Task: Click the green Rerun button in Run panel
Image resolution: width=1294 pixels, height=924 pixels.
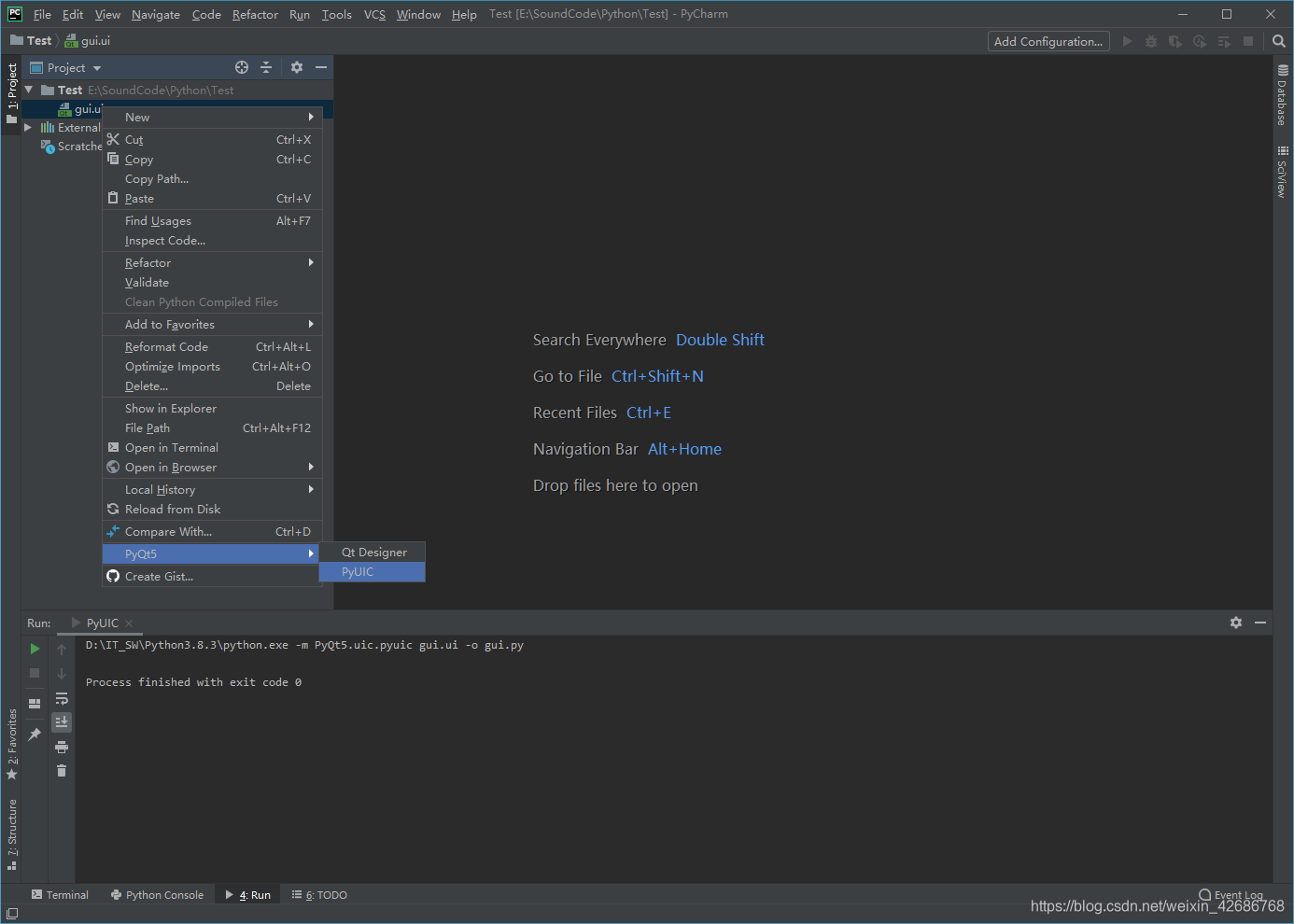Action: click(35, 649)
